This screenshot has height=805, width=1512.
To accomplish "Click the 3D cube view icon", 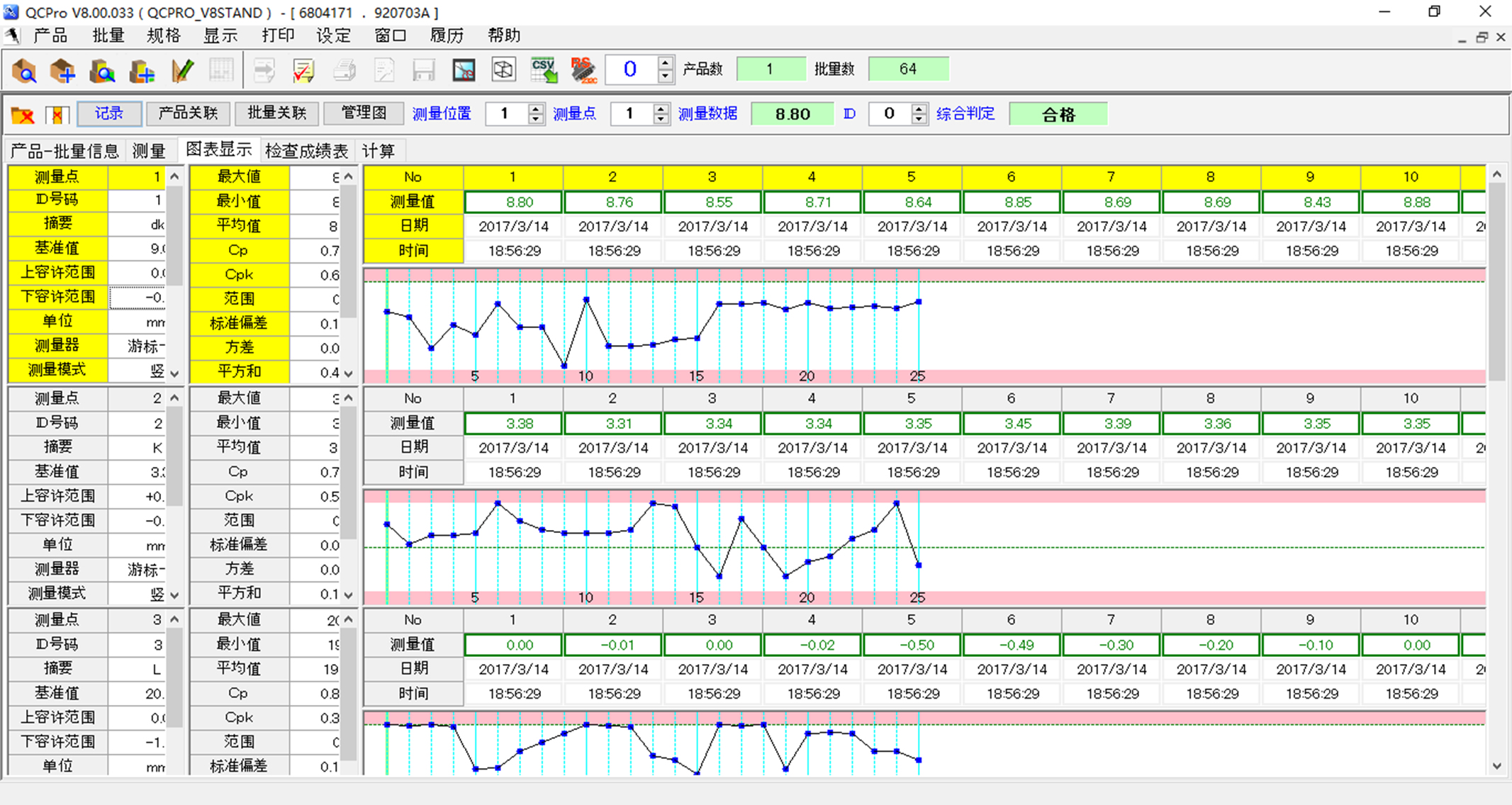I will click(503, 69).
